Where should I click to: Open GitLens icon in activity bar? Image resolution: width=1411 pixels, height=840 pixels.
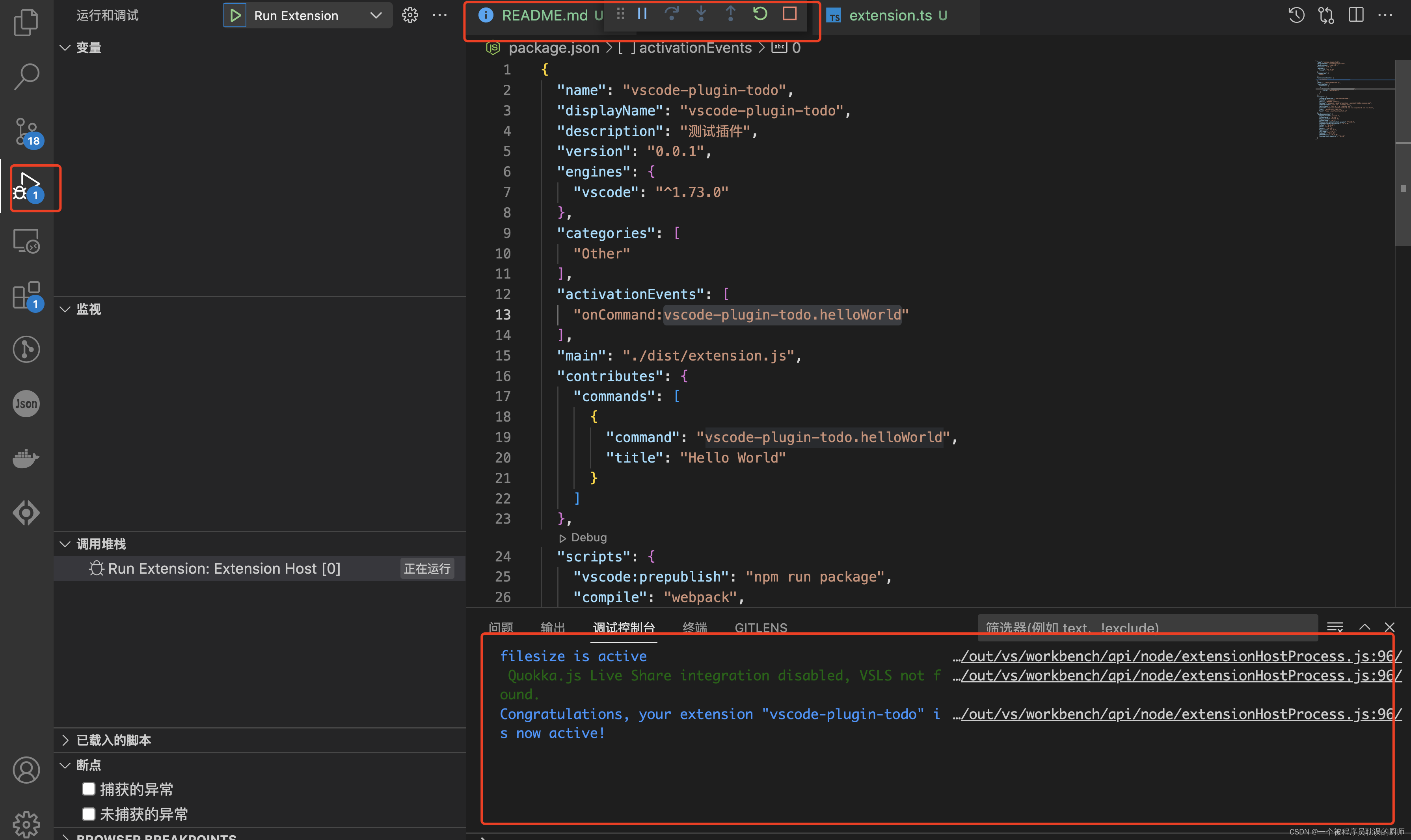(26, 513)
